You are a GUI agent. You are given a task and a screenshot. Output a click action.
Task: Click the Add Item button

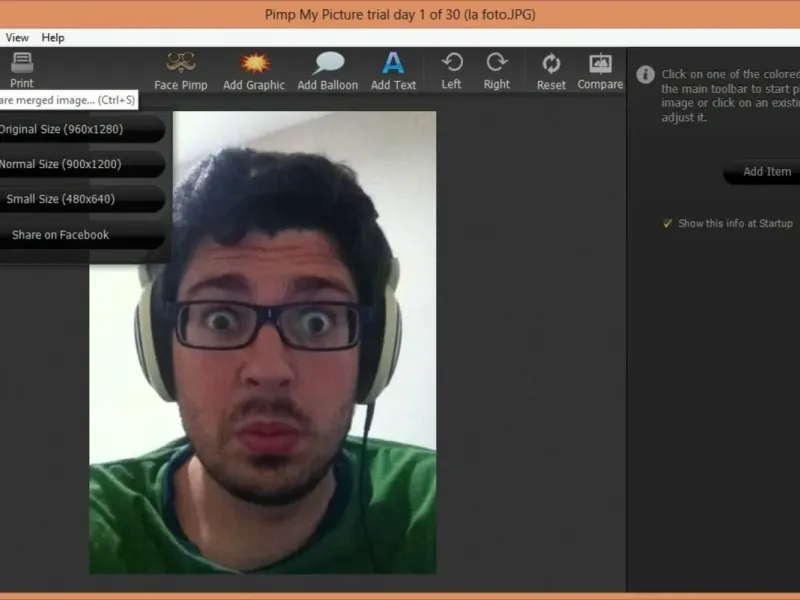[x=761, y=172]
